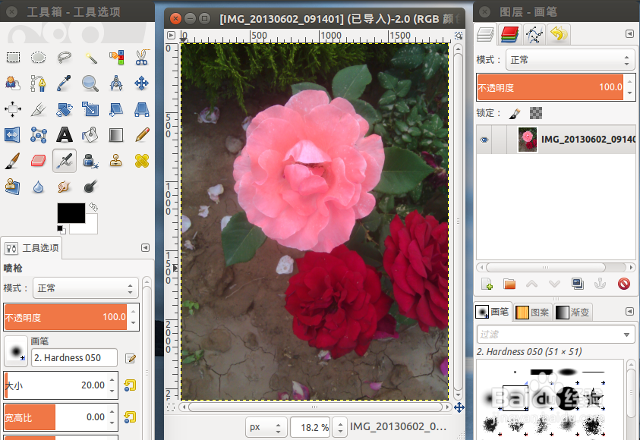Switch to the Paths tab
The height and width of the screenshot is (440, 640).
pyautogui.click(x=534, y=34)
